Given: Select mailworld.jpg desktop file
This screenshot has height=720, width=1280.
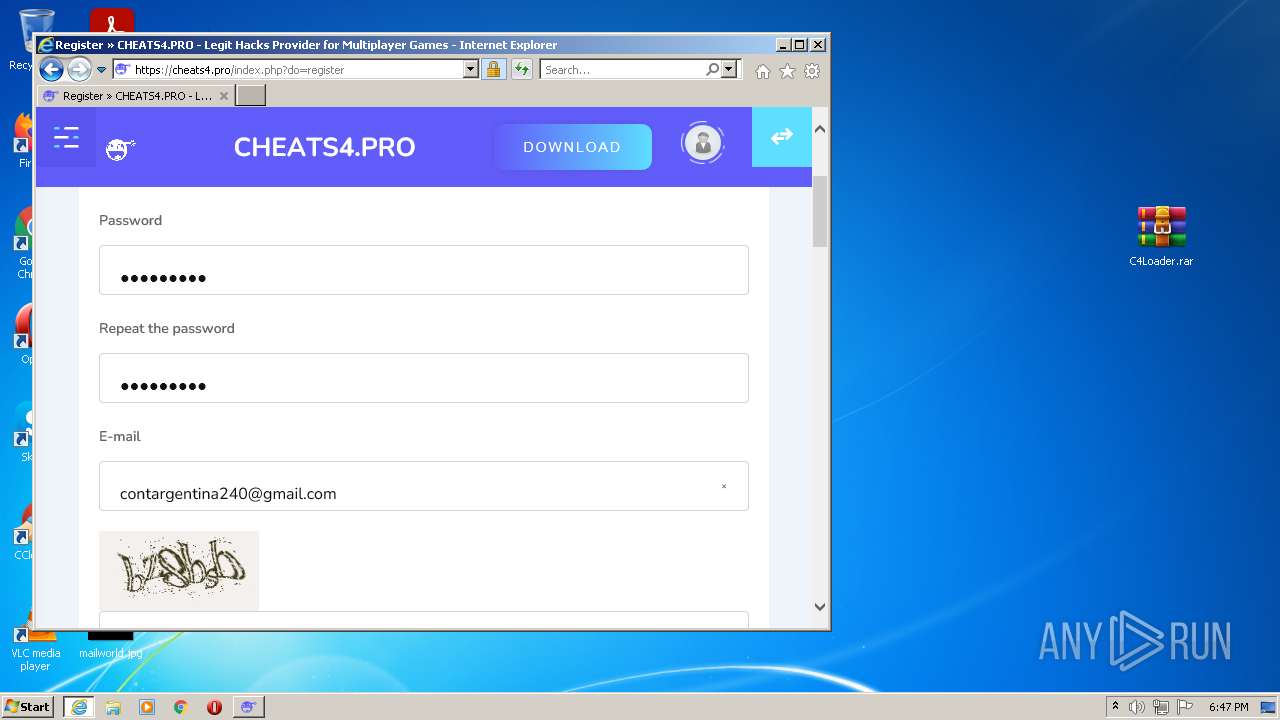Looking at the screenshot, I should tap(110, 645).
